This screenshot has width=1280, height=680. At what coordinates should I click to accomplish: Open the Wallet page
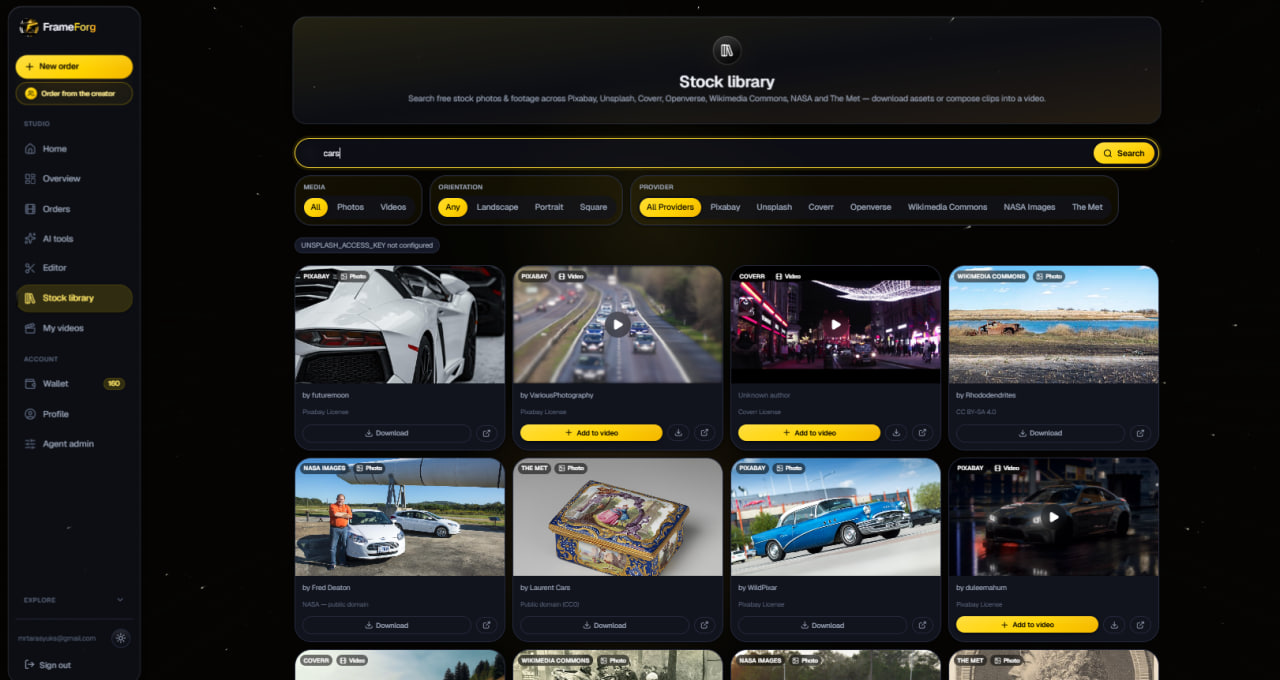point(74,384)
